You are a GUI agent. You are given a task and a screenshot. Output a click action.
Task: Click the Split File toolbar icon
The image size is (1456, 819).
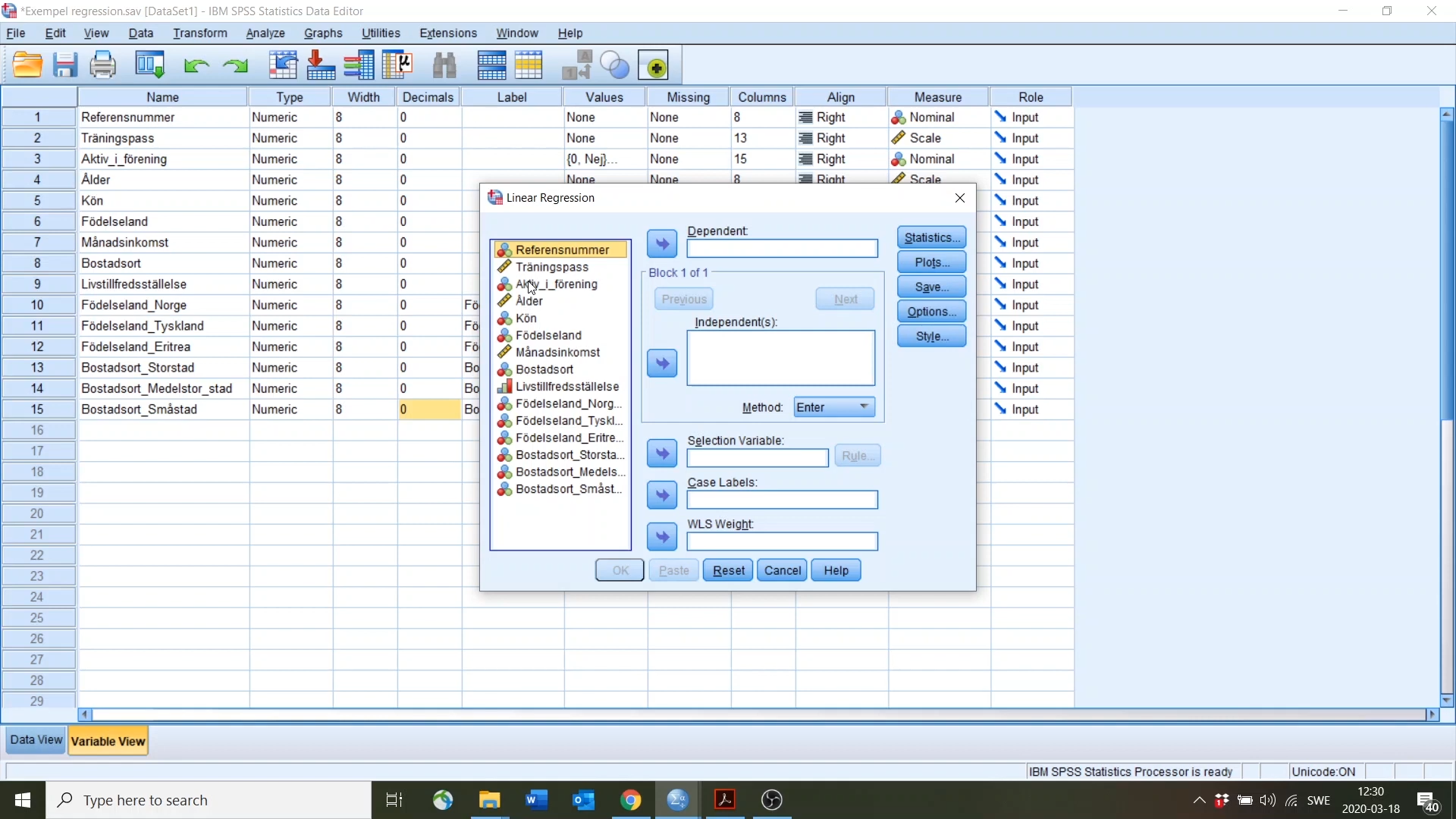point(491,66)
